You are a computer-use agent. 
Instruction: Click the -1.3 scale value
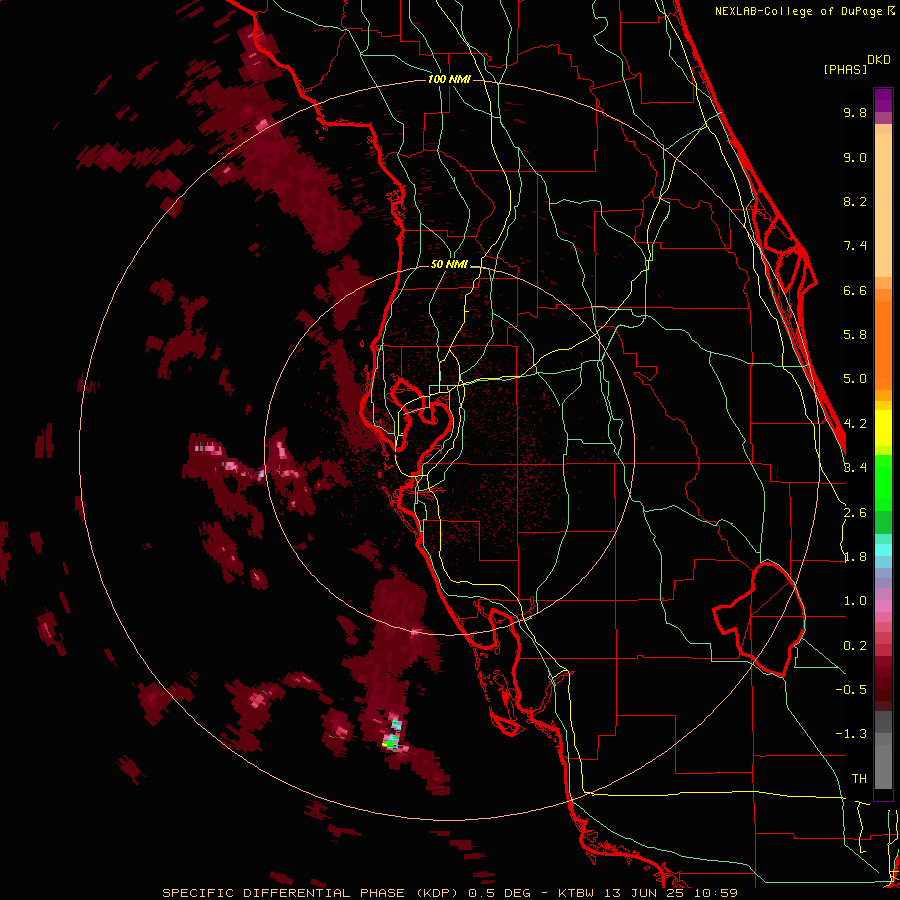[x=851, y=734]
